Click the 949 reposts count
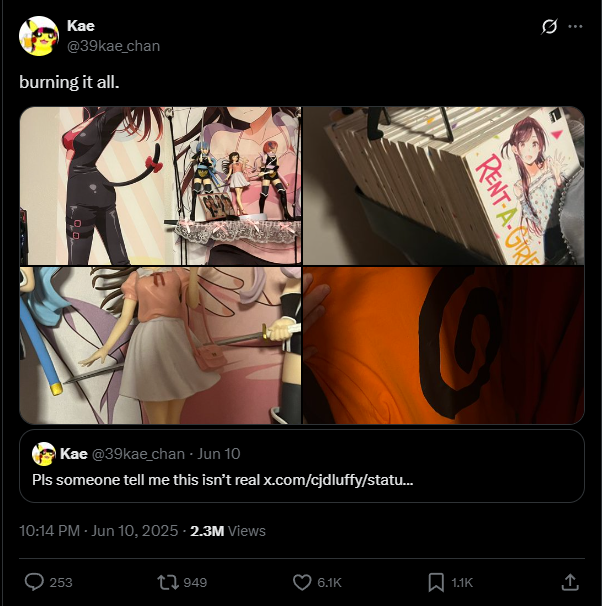 (195, 582)
